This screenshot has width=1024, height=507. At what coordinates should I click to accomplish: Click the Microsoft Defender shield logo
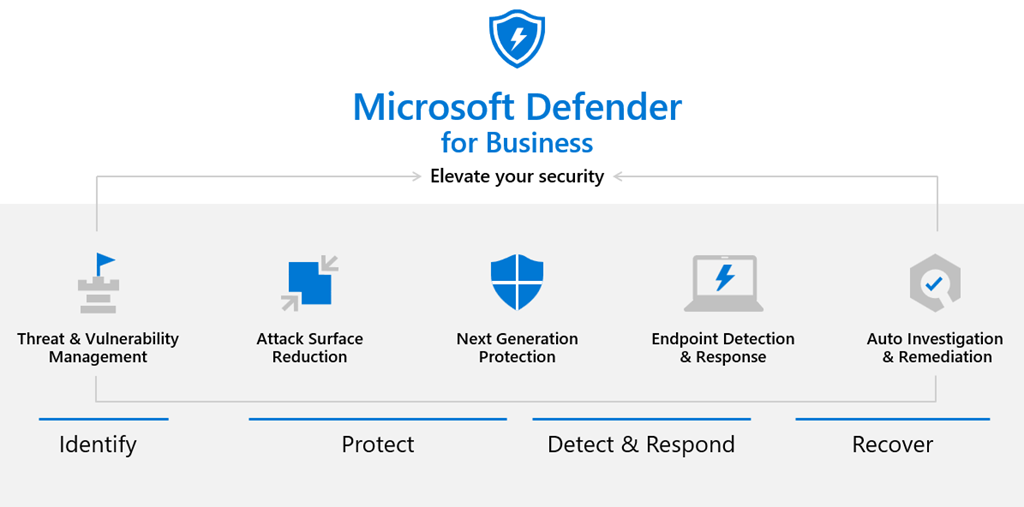point(517,37)
